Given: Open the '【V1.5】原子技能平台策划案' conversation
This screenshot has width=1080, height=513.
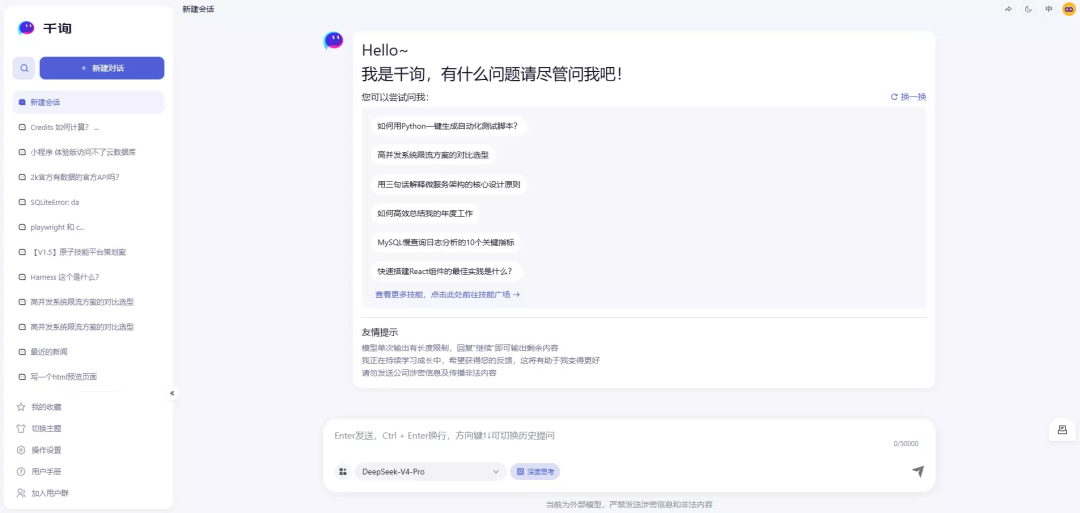Looking at the screenshot, I should 88,252.
